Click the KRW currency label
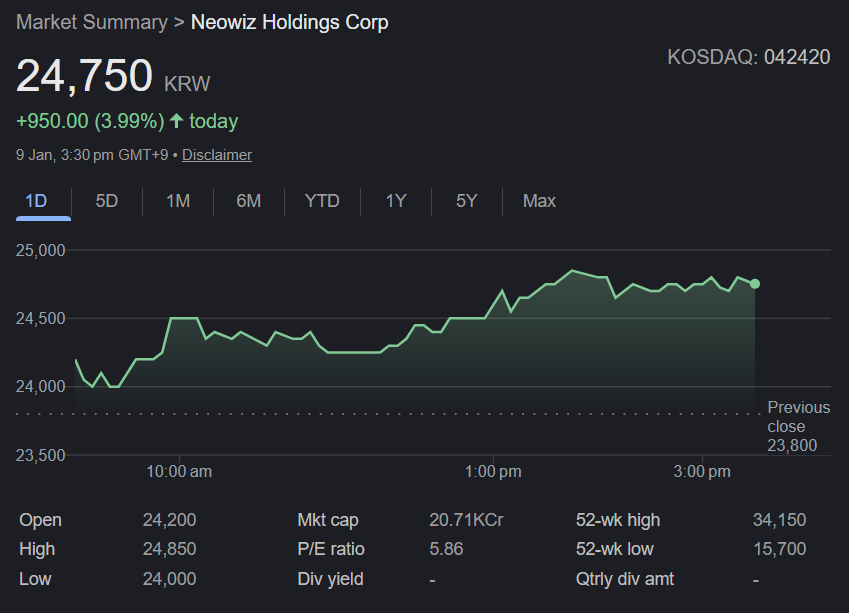Viewport: 849px width, 613px height. pyautogui.click(x=187, y=84)
